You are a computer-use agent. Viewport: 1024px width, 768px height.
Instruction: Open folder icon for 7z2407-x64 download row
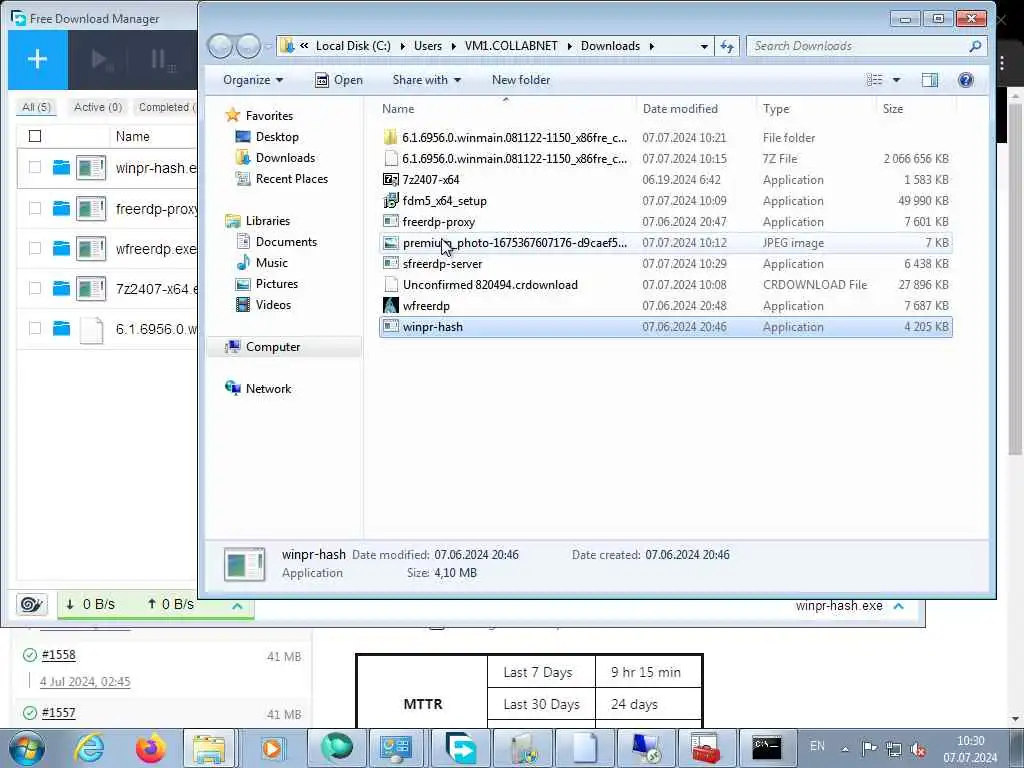coord(61,288)
